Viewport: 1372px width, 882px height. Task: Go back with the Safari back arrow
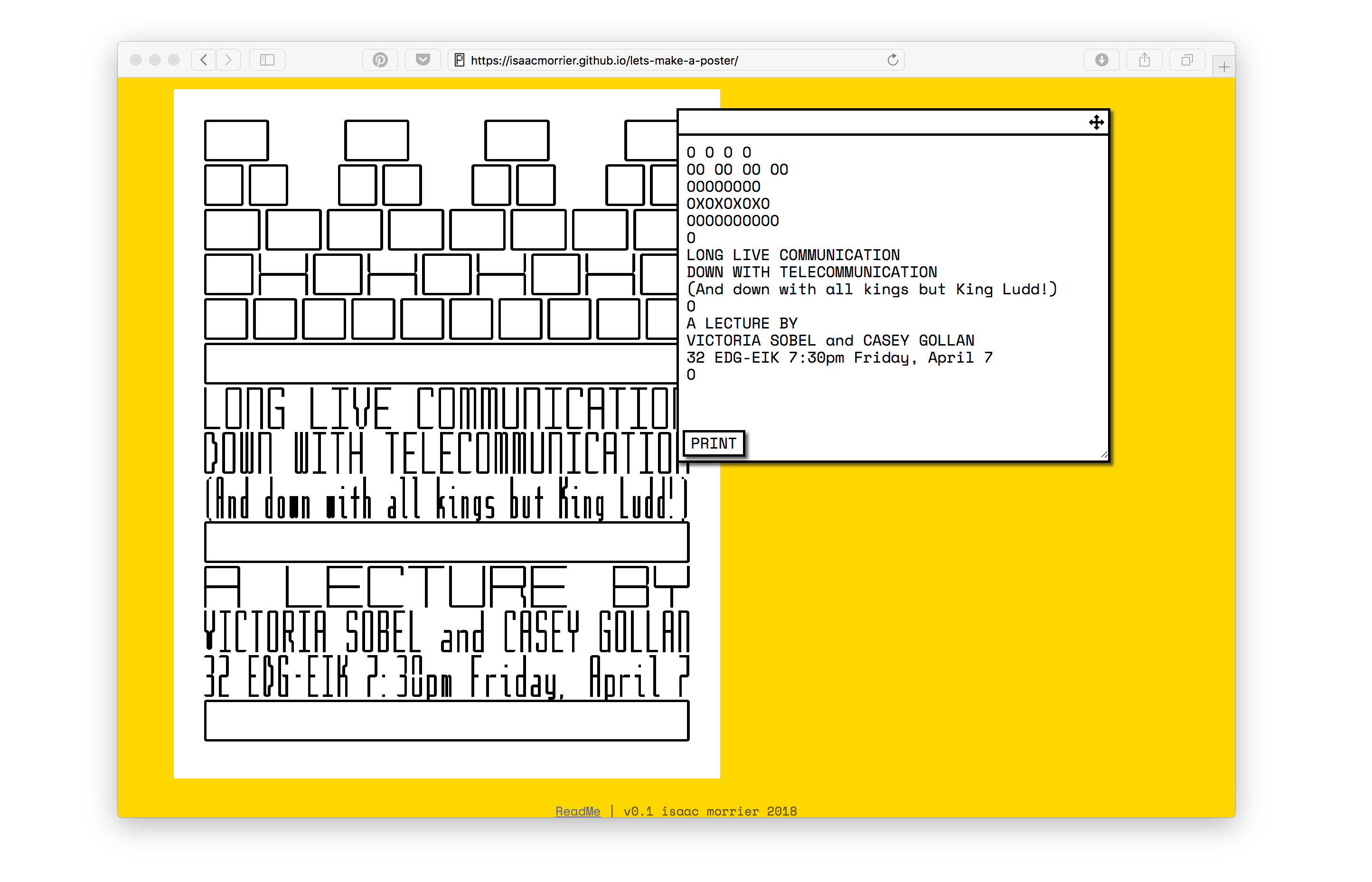click(x=204, y=59)
